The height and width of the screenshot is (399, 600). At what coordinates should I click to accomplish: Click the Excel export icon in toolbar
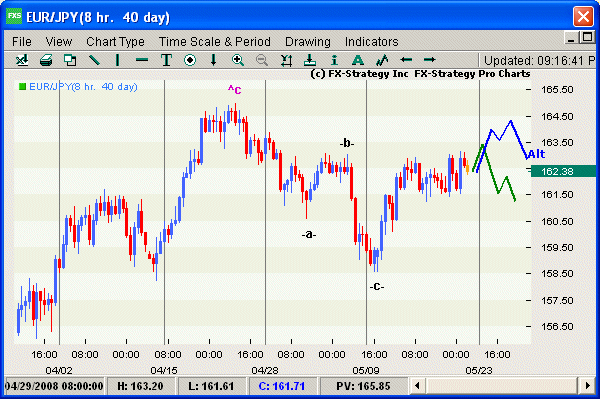[22, 60]
